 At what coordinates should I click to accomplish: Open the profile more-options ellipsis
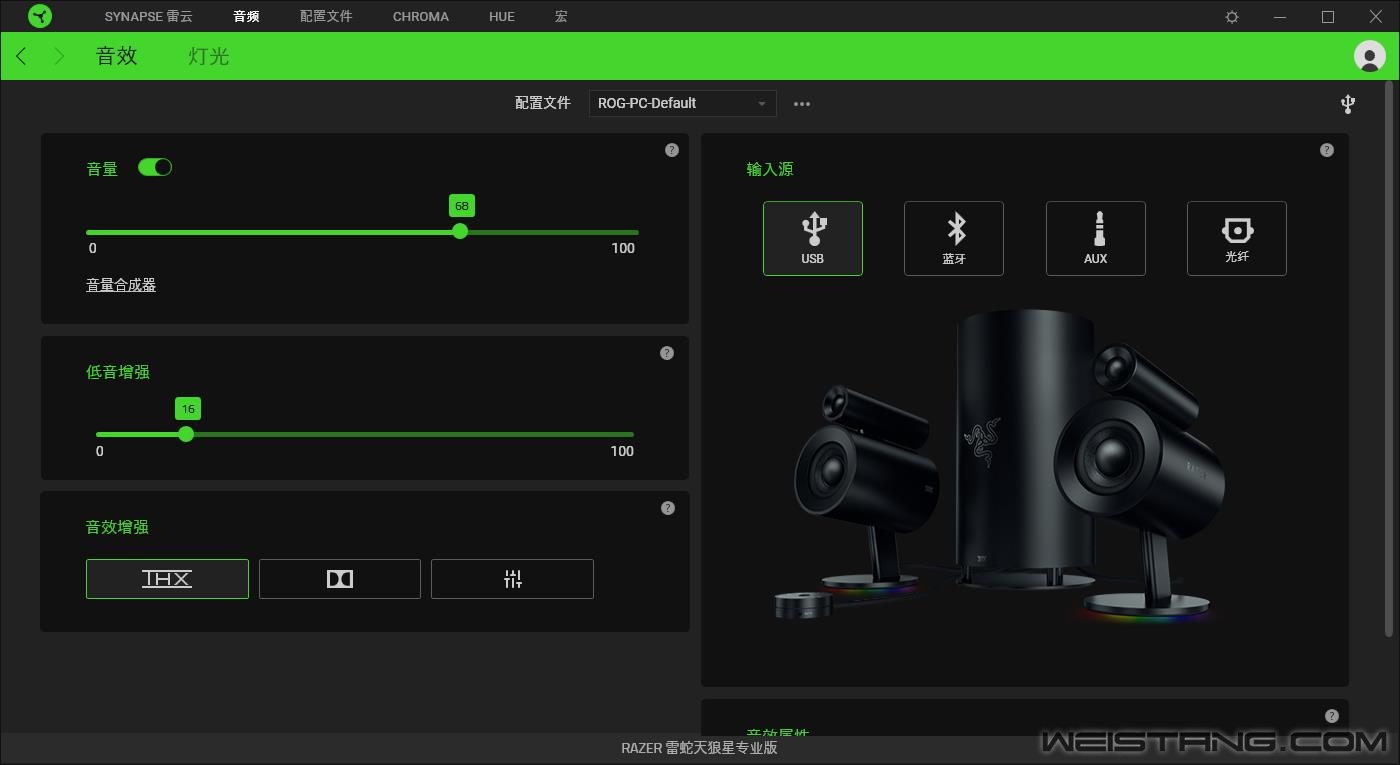pos(802,104)
